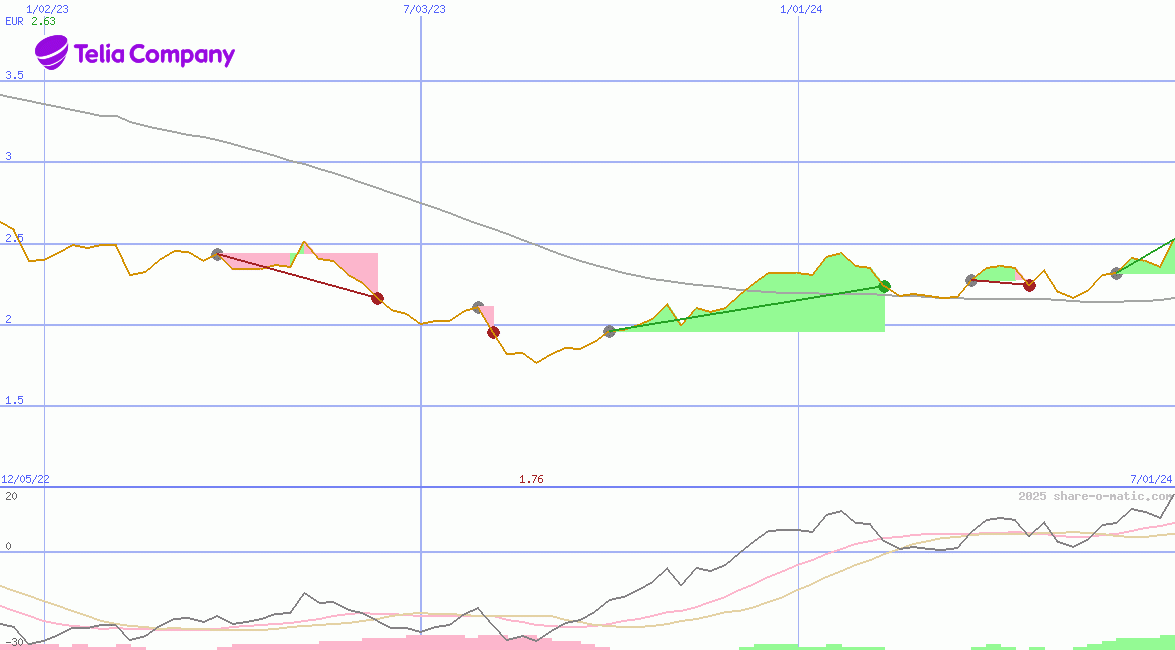The height and width of the screenshot is (650, 1175).
Task: Click the rightmost red marker on the price line
Action: (x=1029, y=285)
